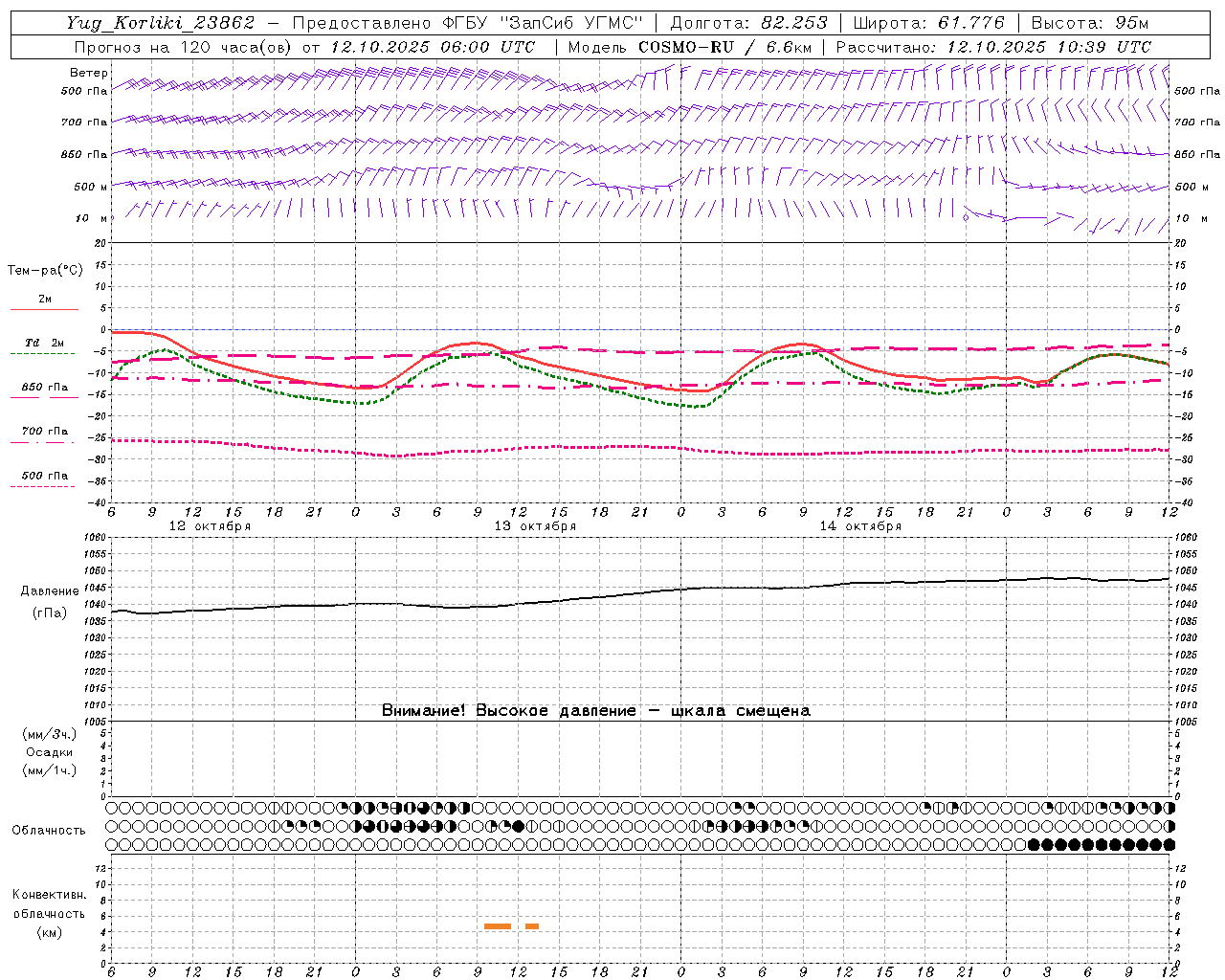Click the '(км)' unit in convective panel

point(49,932)
